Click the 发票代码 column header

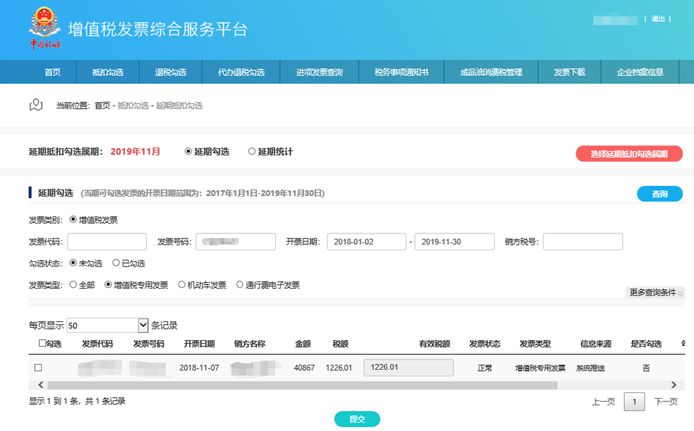pyautogui.click(x=97, y=344)
